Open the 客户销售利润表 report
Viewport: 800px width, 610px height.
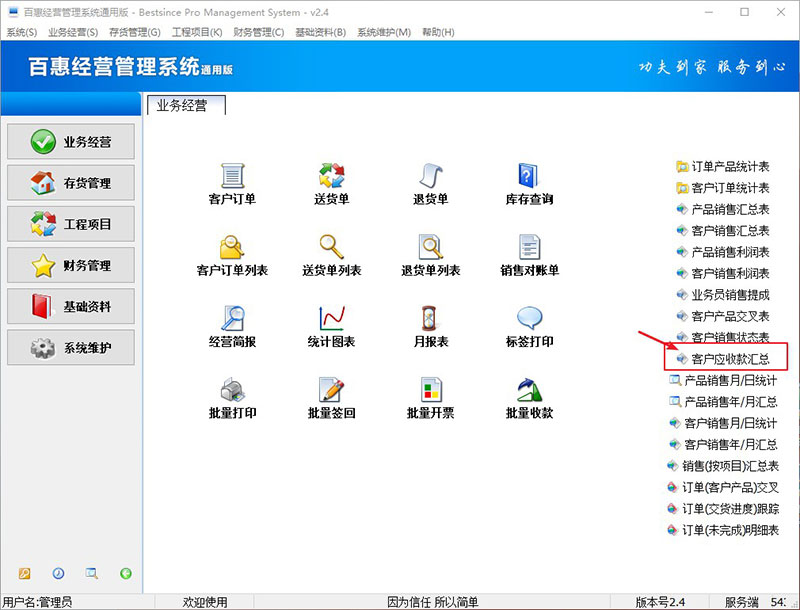[722, 273]
